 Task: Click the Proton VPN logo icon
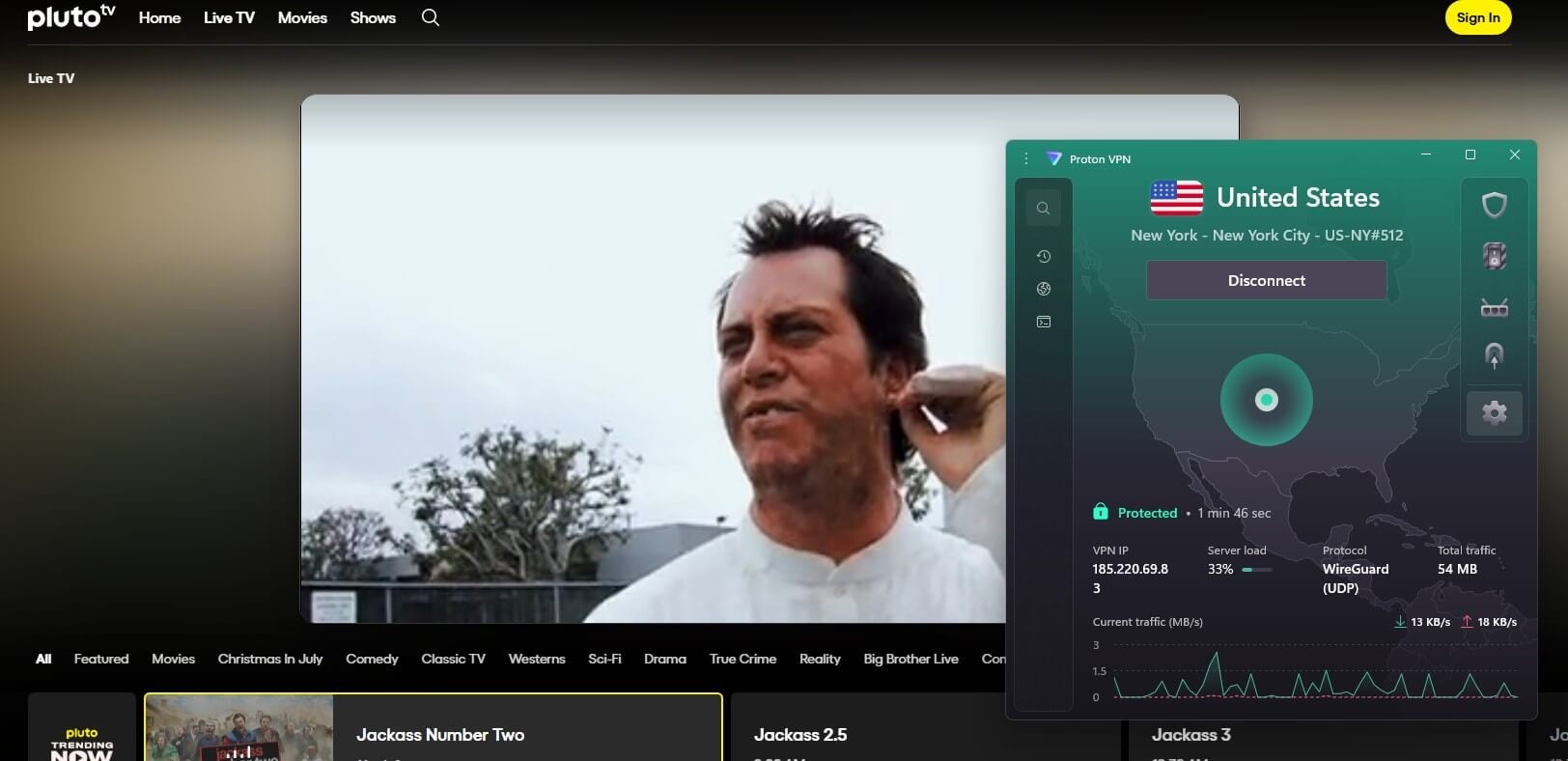[1053, 158]
